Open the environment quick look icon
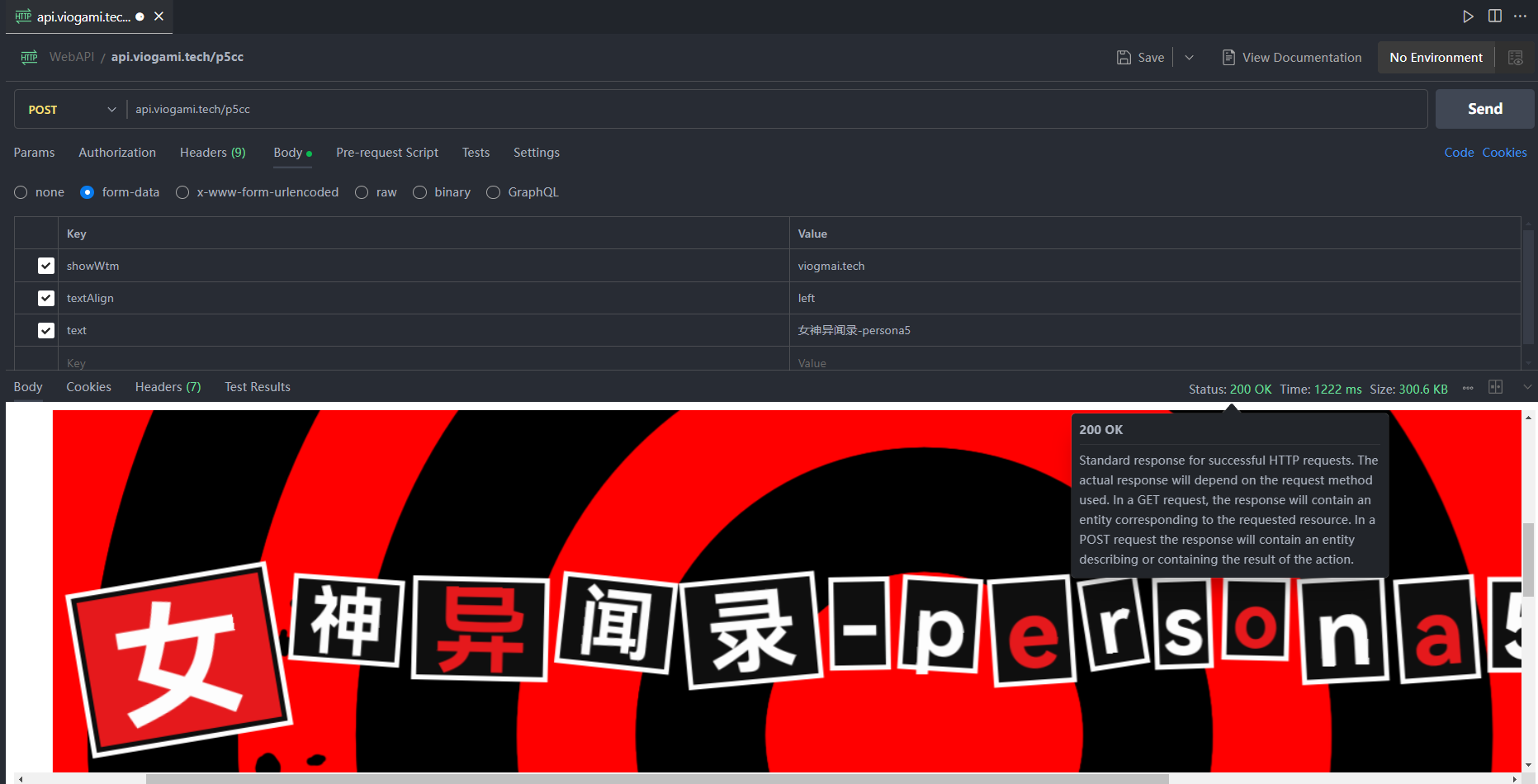The width and height of the screenshot is (1538, 784). [x=1515, y=58]
